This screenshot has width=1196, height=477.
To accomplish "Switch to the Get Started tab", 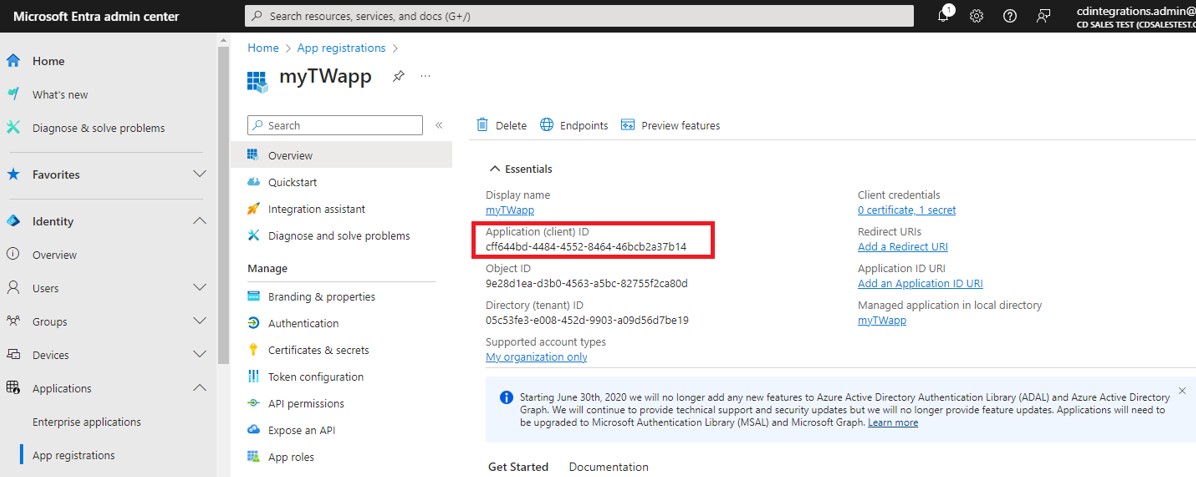I will point(518,466).
